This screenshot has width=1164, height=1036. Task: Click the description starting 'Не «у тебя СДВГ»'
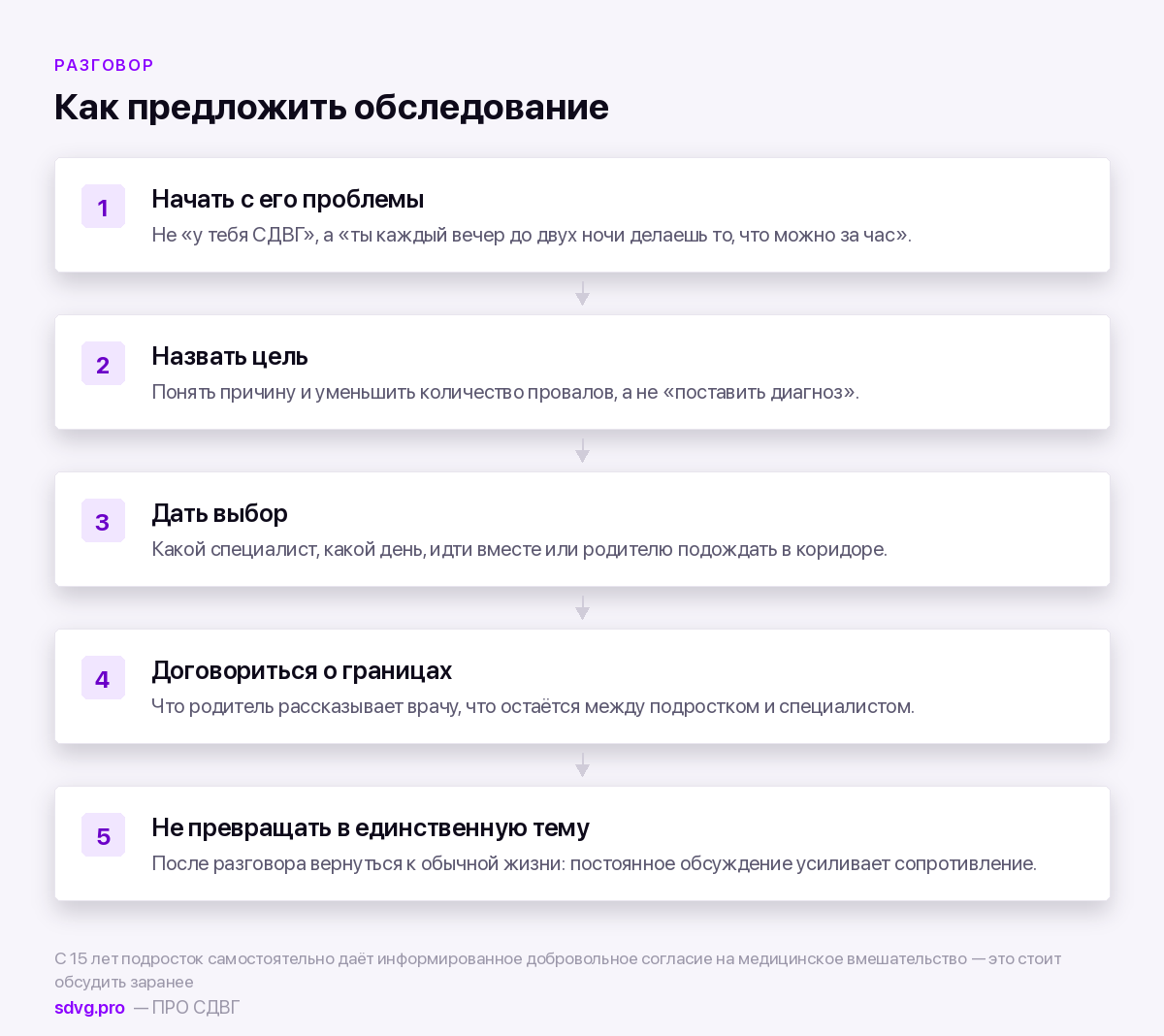(x=532, y=235)
